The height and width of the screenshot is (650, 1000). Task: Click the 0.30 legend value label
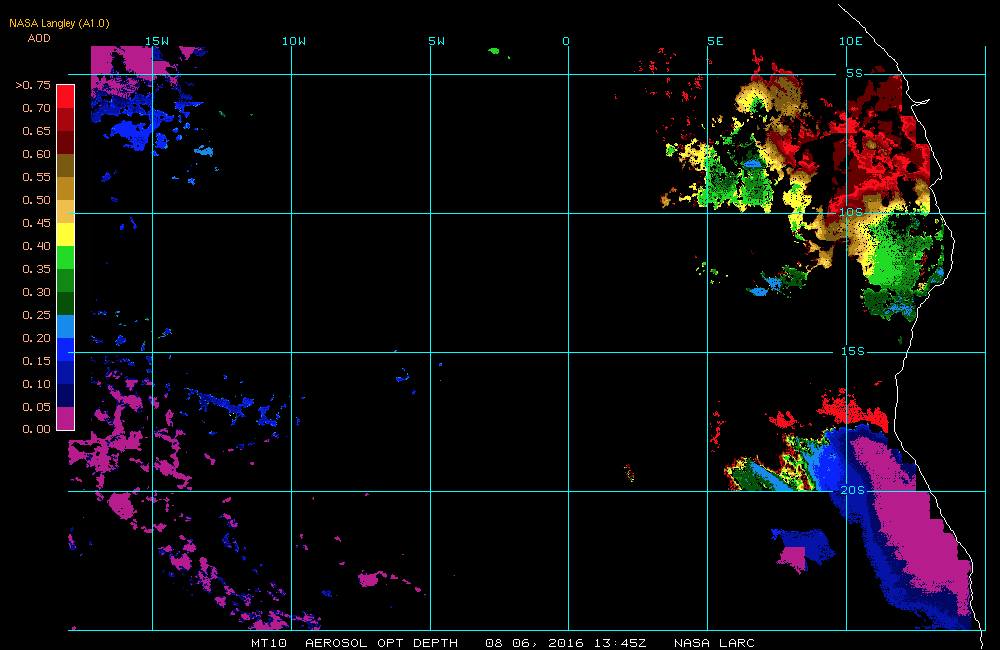coord(36,292)
